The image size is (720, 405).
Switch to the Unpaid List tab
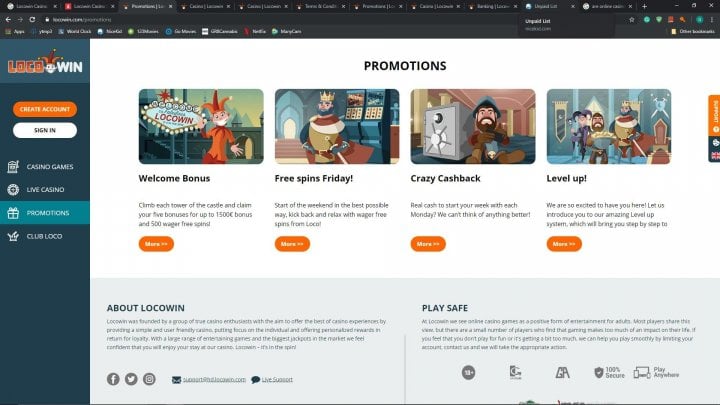pyautogui.click(x=550, y=6)
